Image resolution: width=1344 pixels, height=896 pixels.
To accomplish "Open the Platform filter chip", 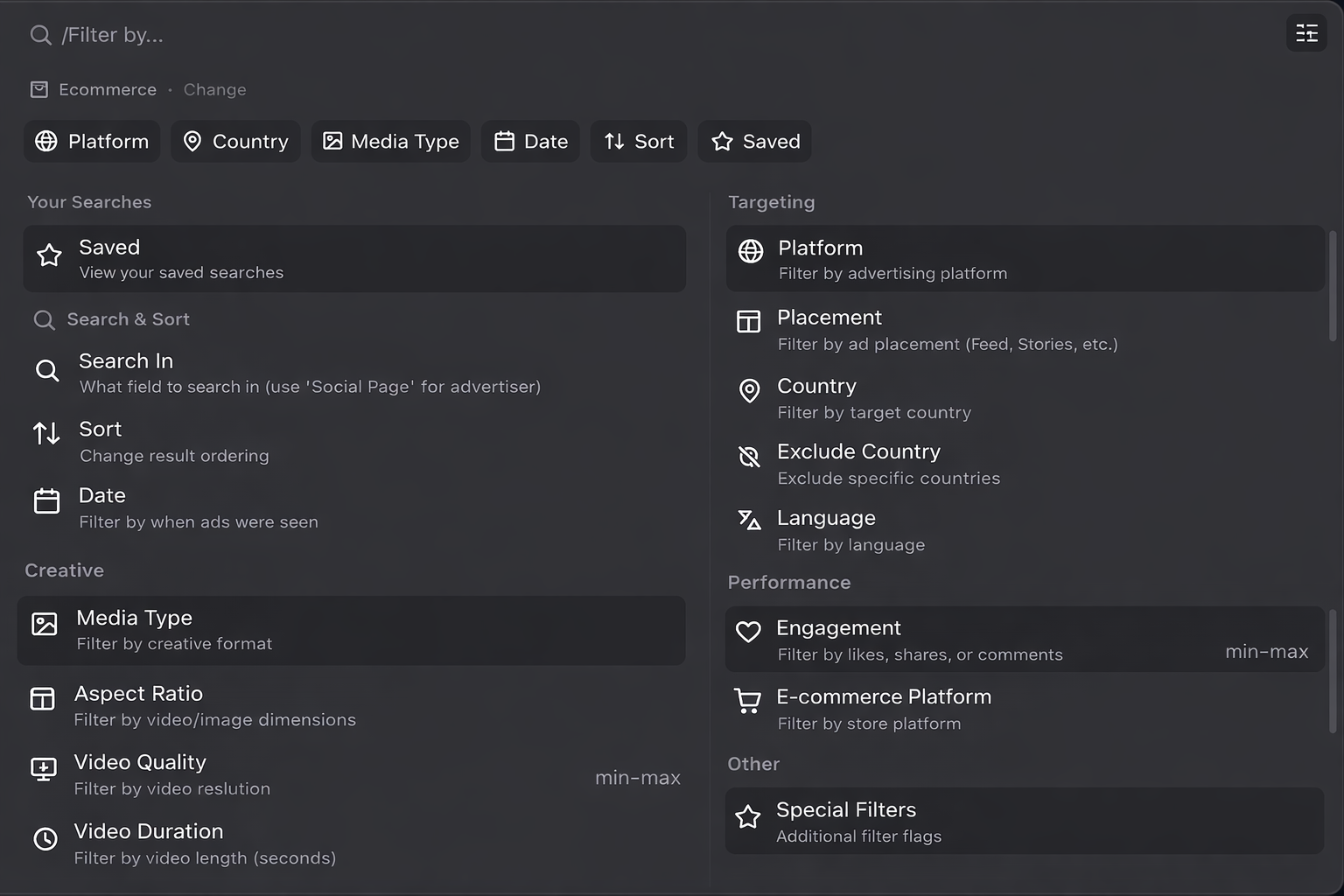I will pos(92,141).
